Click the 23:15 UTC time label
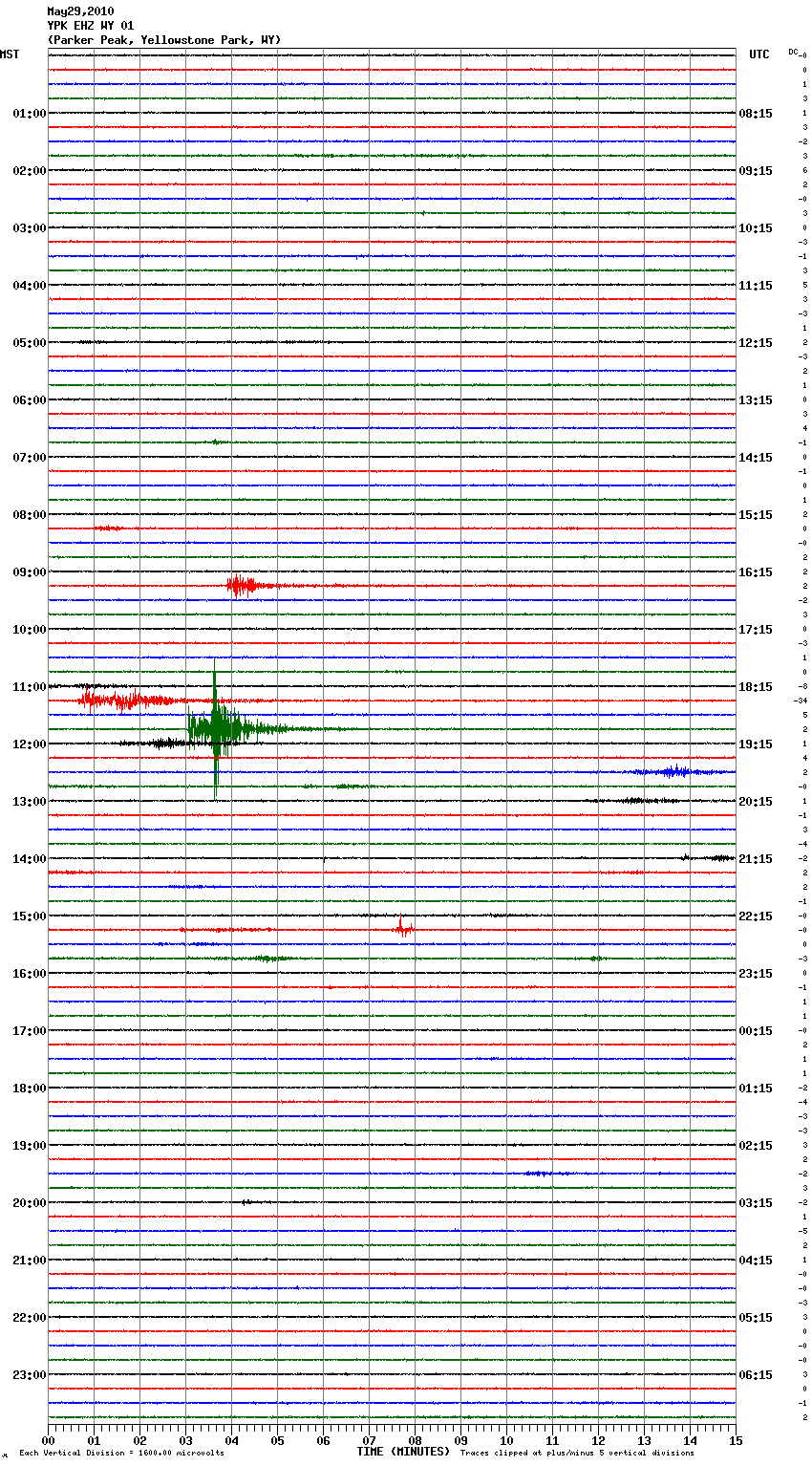Viewport: 812px width, 1466px height. (756, 974)
